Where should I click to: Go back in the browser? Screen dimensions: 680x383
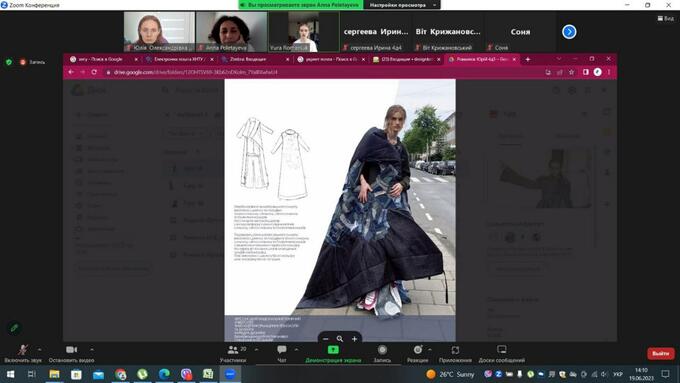click(72, 72)
